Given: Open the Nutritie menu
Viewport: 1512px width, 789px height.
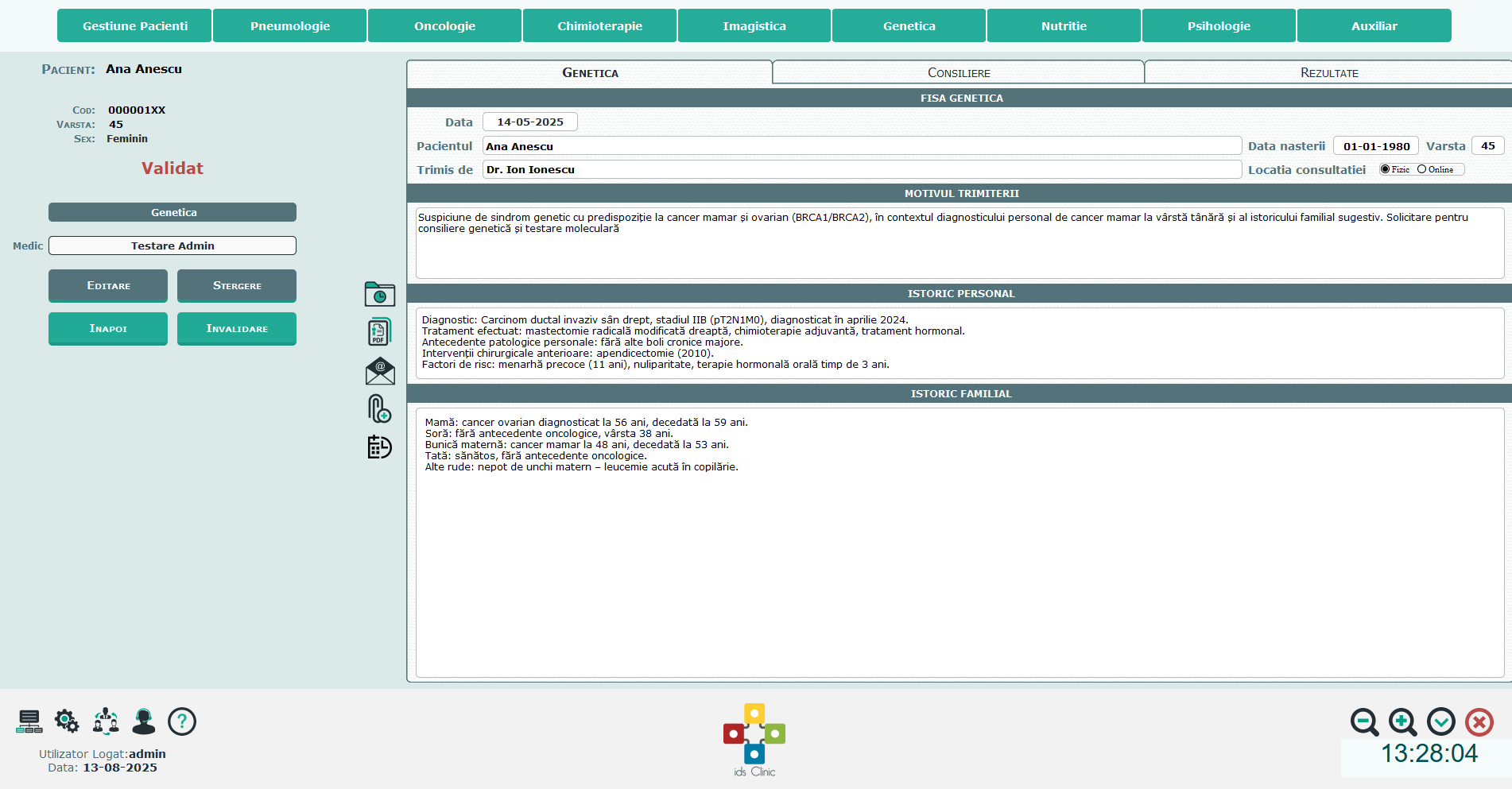Looking at the screenshot, I should click(1064, 25).
